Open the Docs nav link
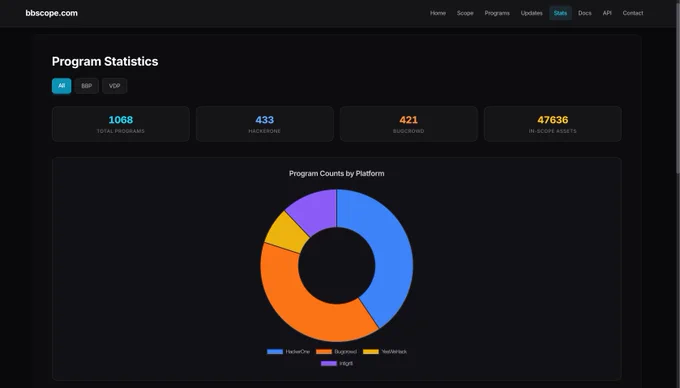Viewport: 680px width, 388px height. [585, 13]
